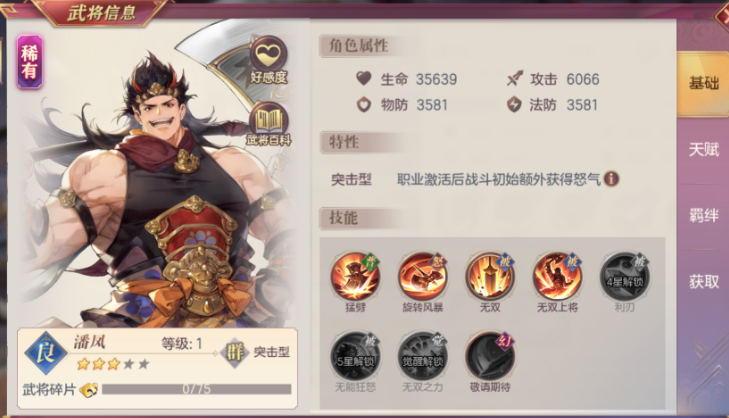Open the 获取 tab
Image resolution: width=729 pixels, height=418 pixels.
click(x=703, y=281)
